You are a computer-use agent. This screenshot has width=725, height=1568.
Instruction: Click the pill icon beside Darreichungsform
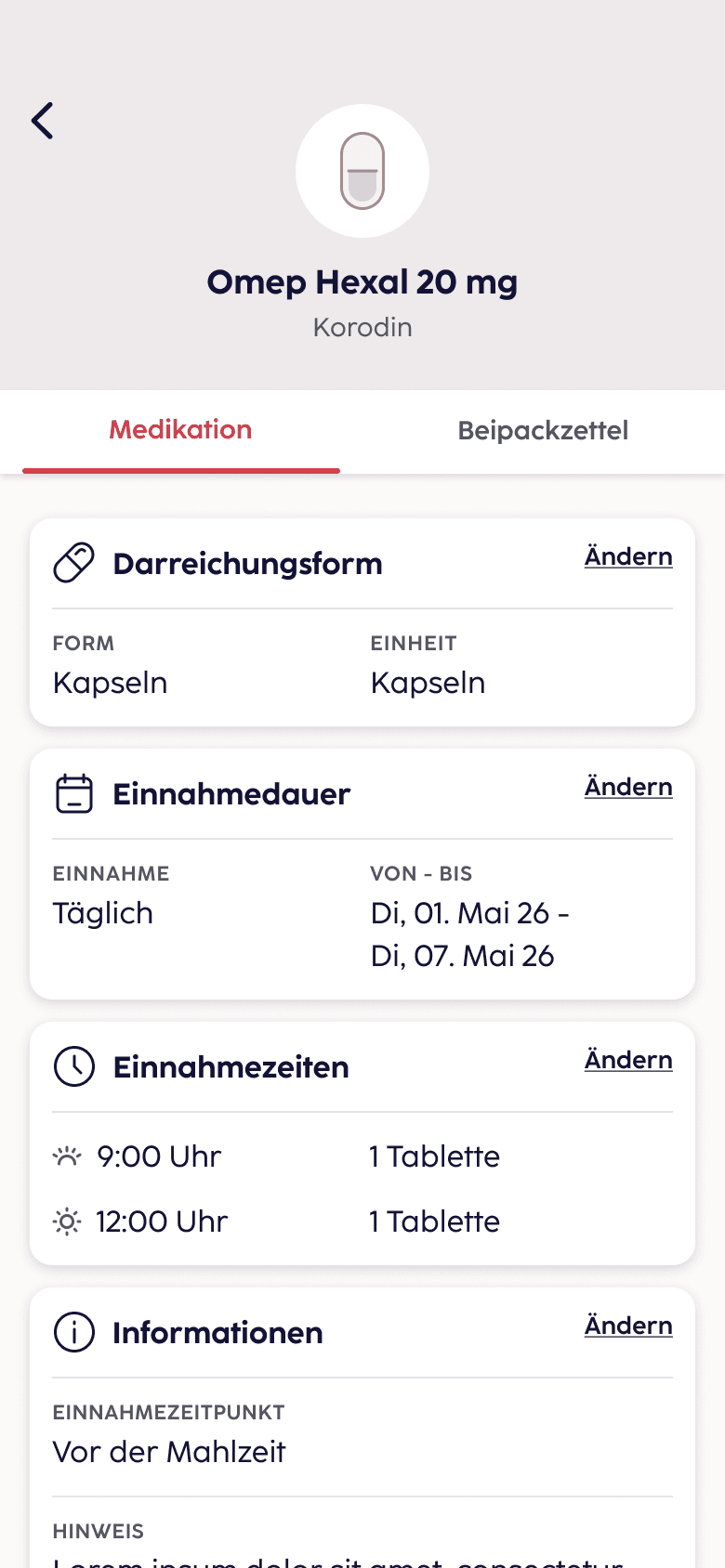[74, 563]
